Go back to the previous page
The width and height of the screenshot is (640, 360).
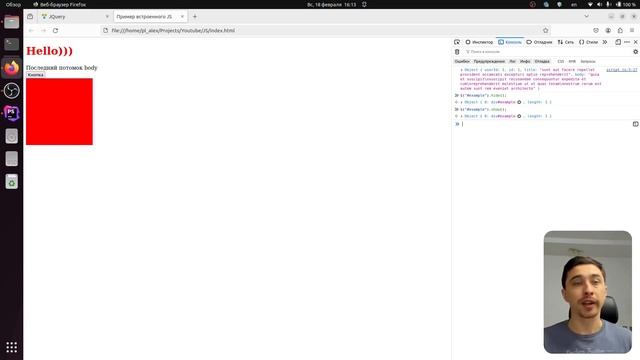(31, 30)
